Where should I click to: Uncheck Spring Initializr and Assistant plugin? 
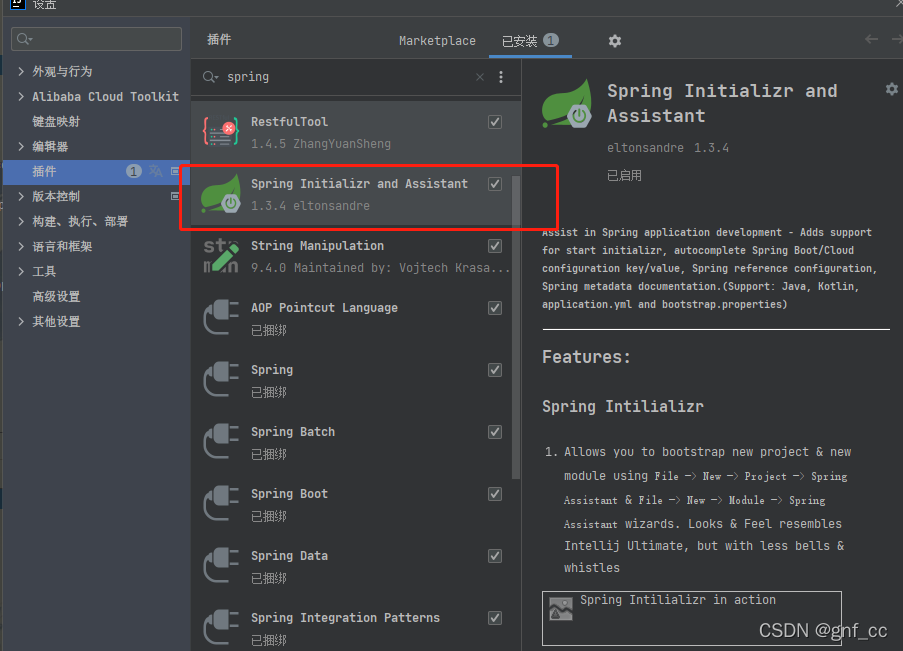pyautogui.click(x=495, y=184)
